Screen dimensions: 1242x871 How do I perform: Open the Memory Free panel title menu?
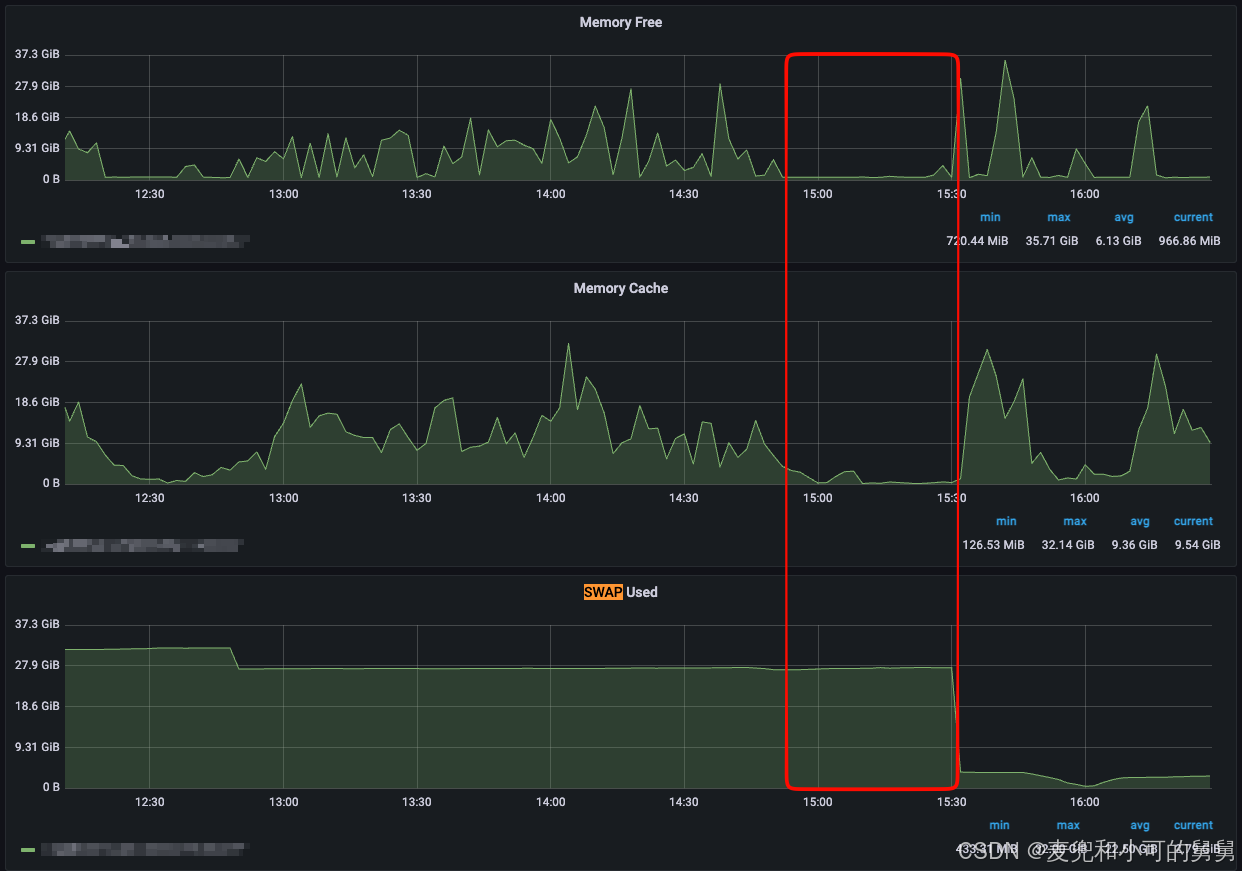click(620, 22)
